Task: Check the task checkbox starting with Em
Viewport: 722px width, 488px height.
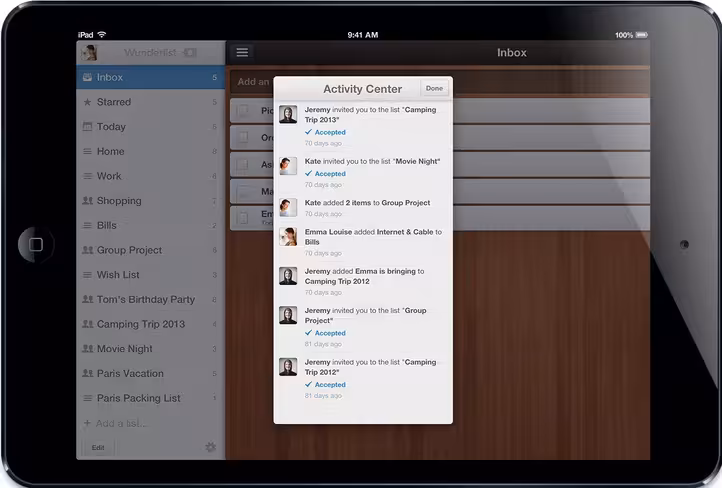Action: coord(243,218)
